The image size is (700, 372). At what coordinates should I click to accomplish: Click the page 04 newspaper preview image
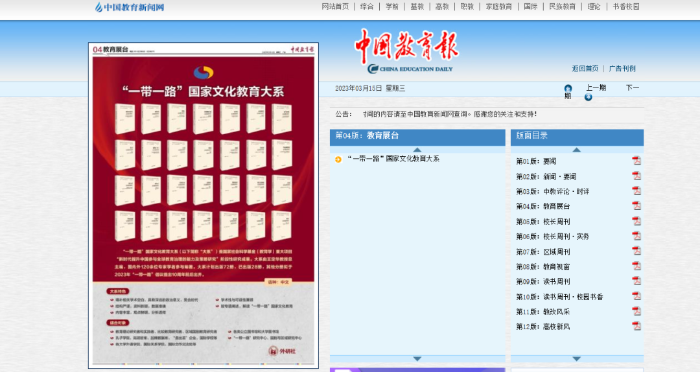tap(204, 205)
